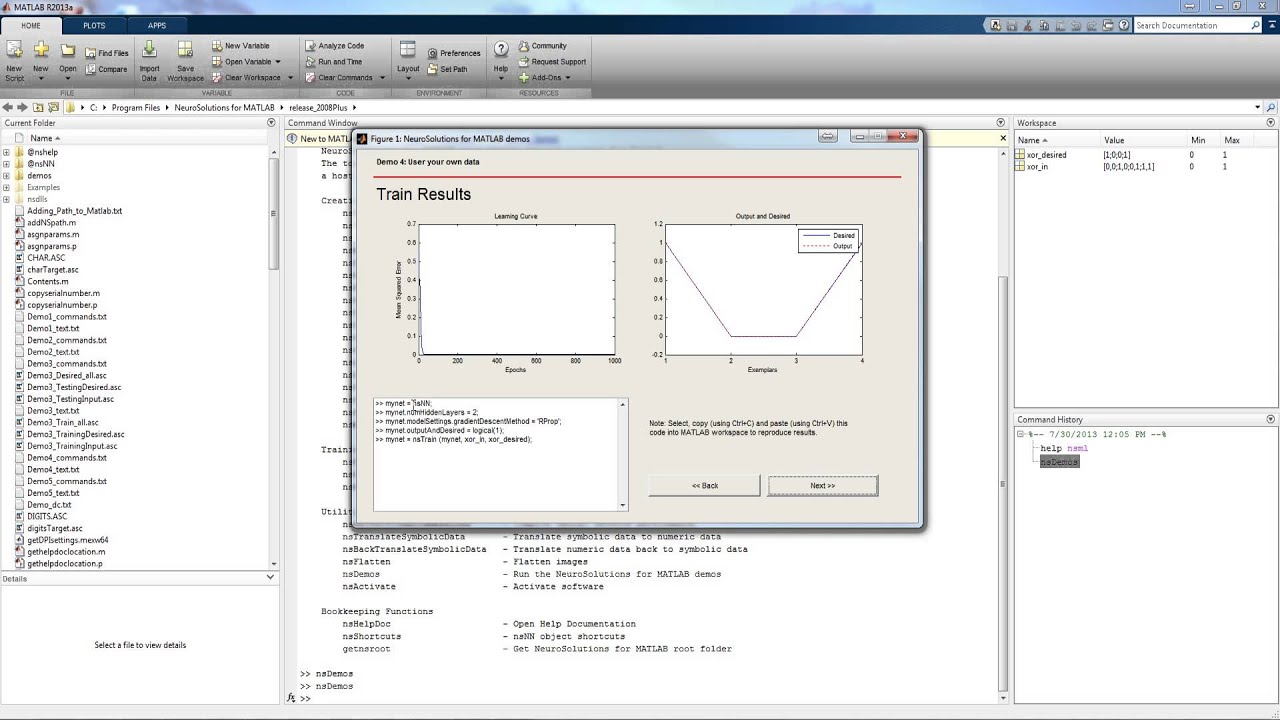Open the Add-Ons dropdown
The height and width of the screenshot is (720, 1280).
[545, 77]
